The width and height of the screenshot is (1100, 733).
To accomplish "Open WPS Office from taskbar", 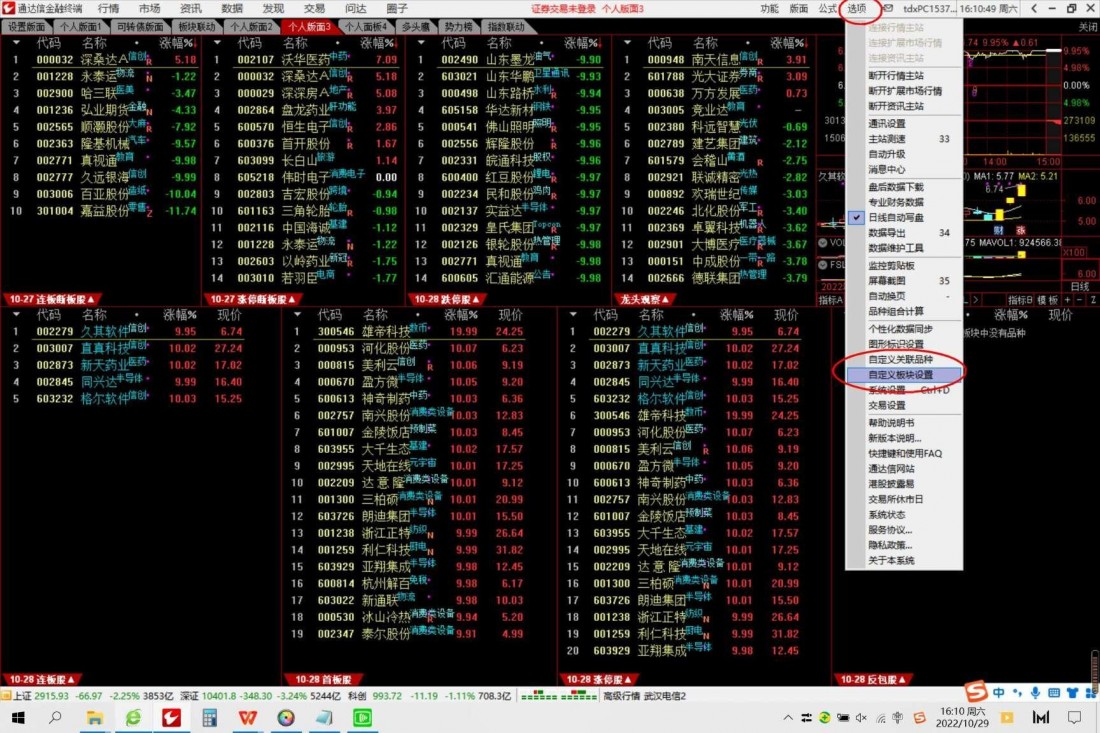I will (x=248, y=718).
